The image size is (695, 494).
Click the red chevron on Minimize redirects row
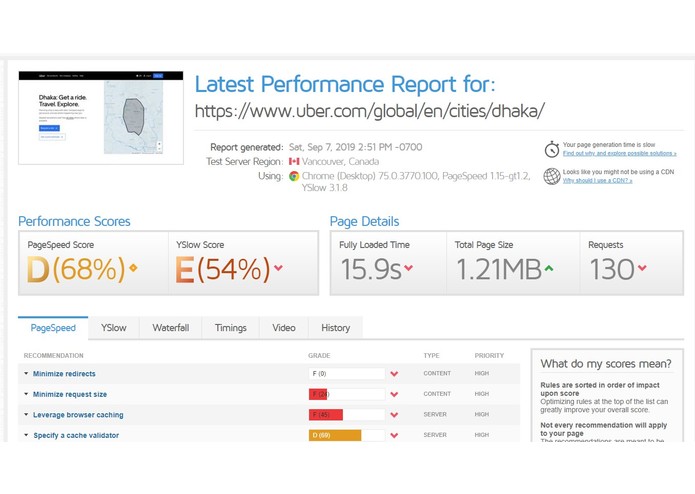point(394,374)
